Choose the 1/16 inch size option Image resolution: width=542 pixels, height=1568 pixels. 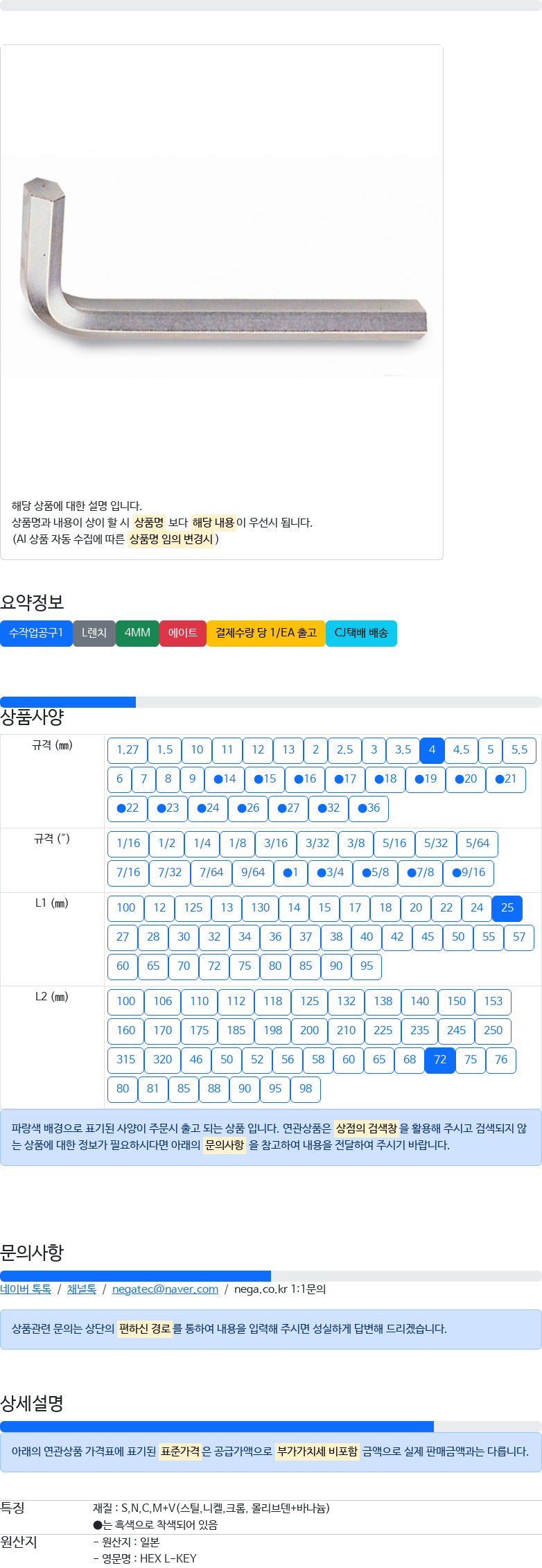click(x=128, y=844)
